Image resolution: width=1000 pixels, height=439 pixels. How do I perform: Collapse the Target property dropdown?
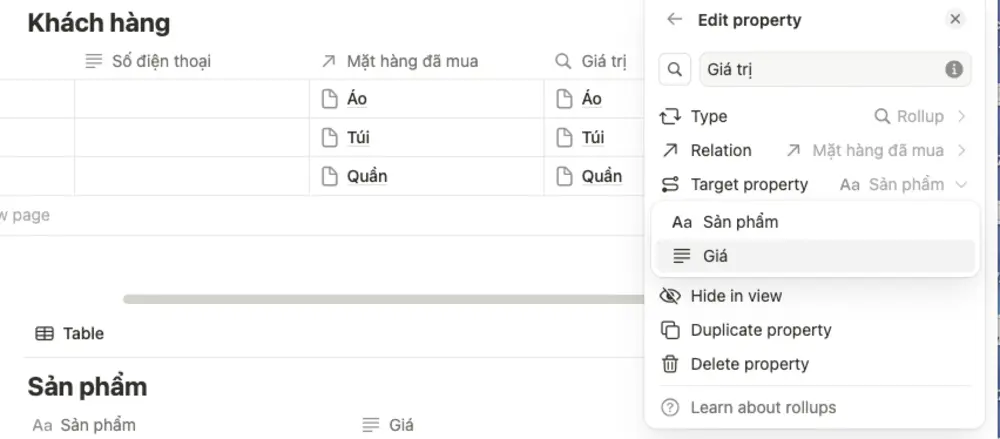(x=814, y=185)
